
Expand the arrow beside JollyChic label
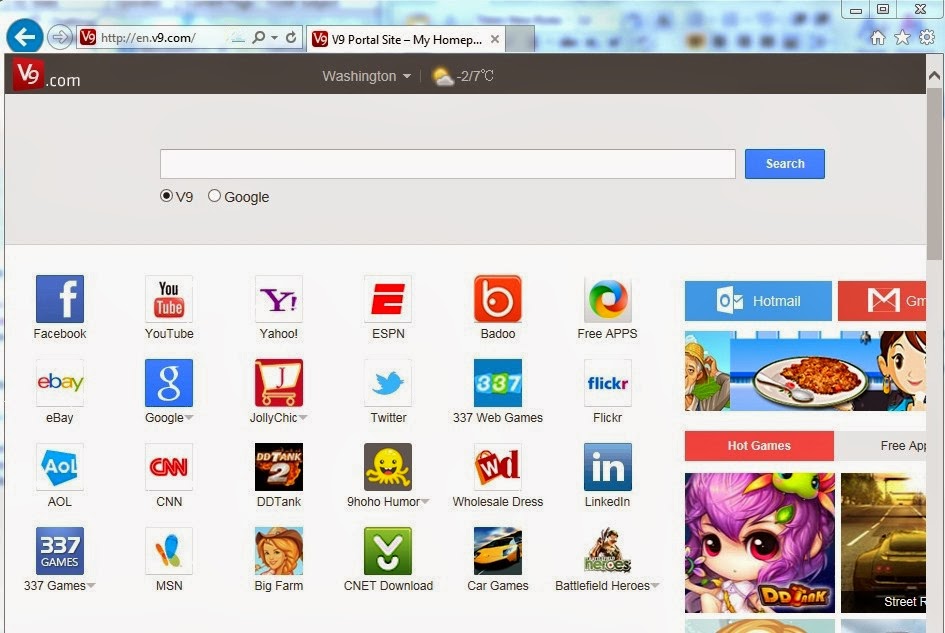[x=303, y=418]
